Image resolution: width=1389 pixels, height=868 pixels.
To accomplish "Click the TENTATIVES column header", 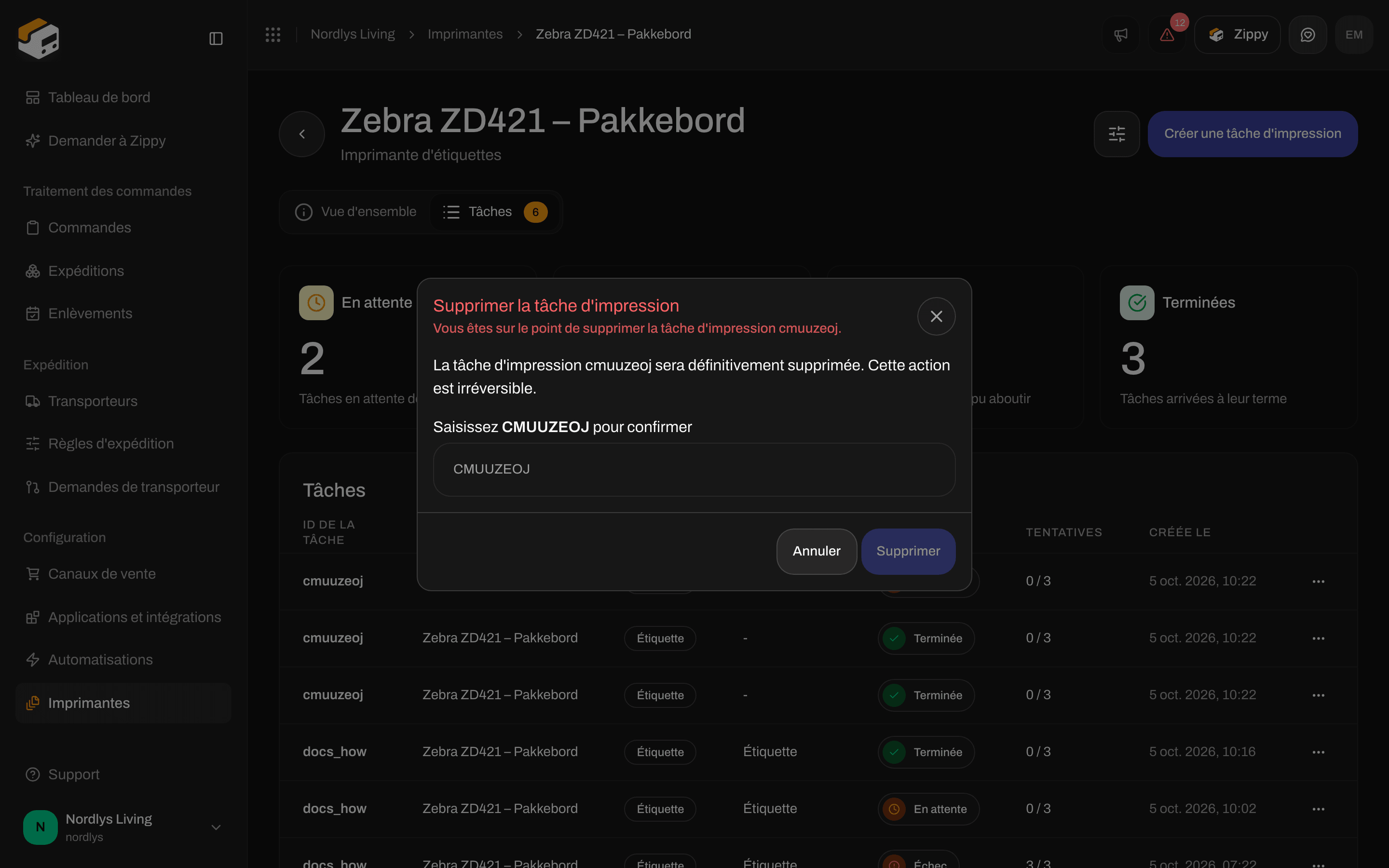I will tap(1063, 532).
